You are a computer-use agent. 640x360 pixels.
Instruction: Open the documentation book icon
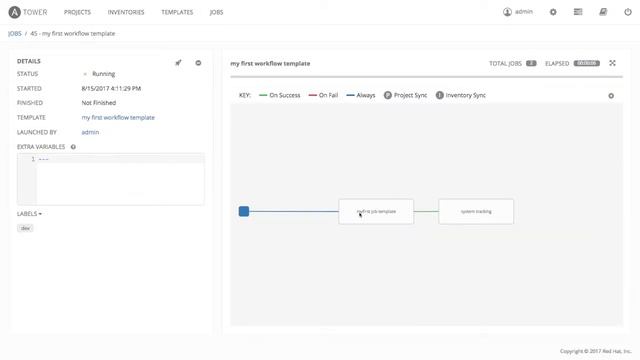603,12
